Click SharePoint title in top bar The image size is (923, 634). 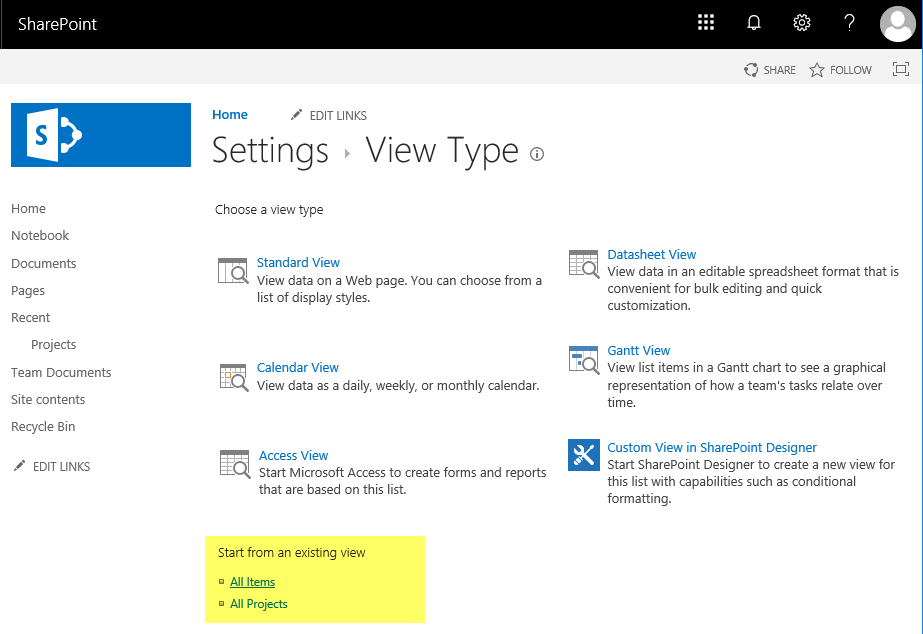pos(57,24)
